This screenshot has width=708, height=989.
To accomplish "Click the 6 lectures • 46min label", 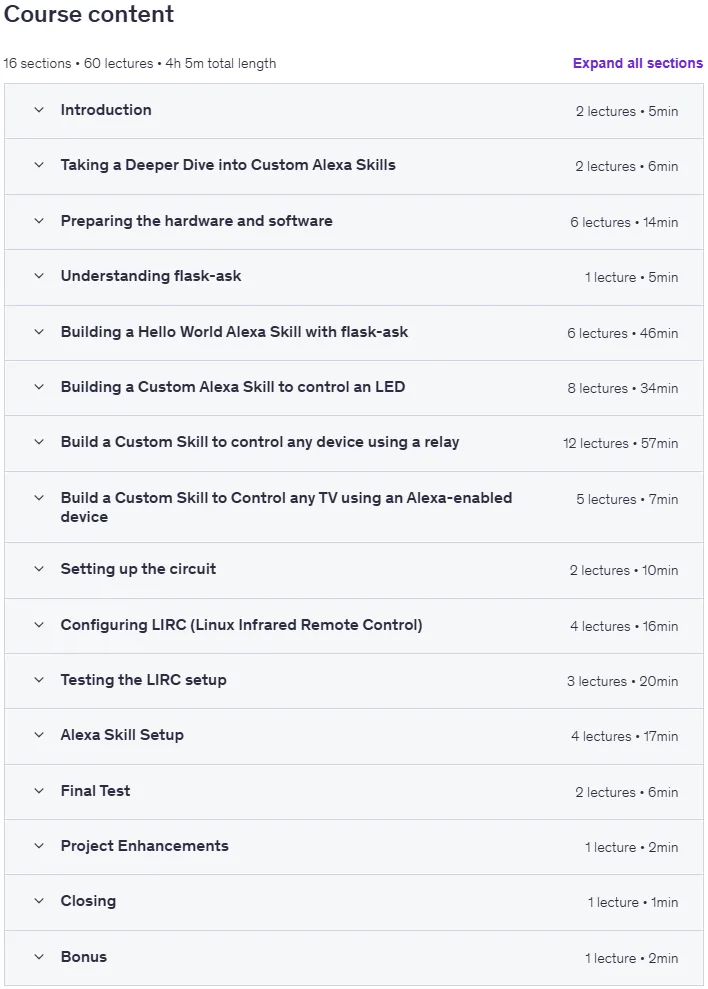I will pyautogui.click(x=622, y=333).
